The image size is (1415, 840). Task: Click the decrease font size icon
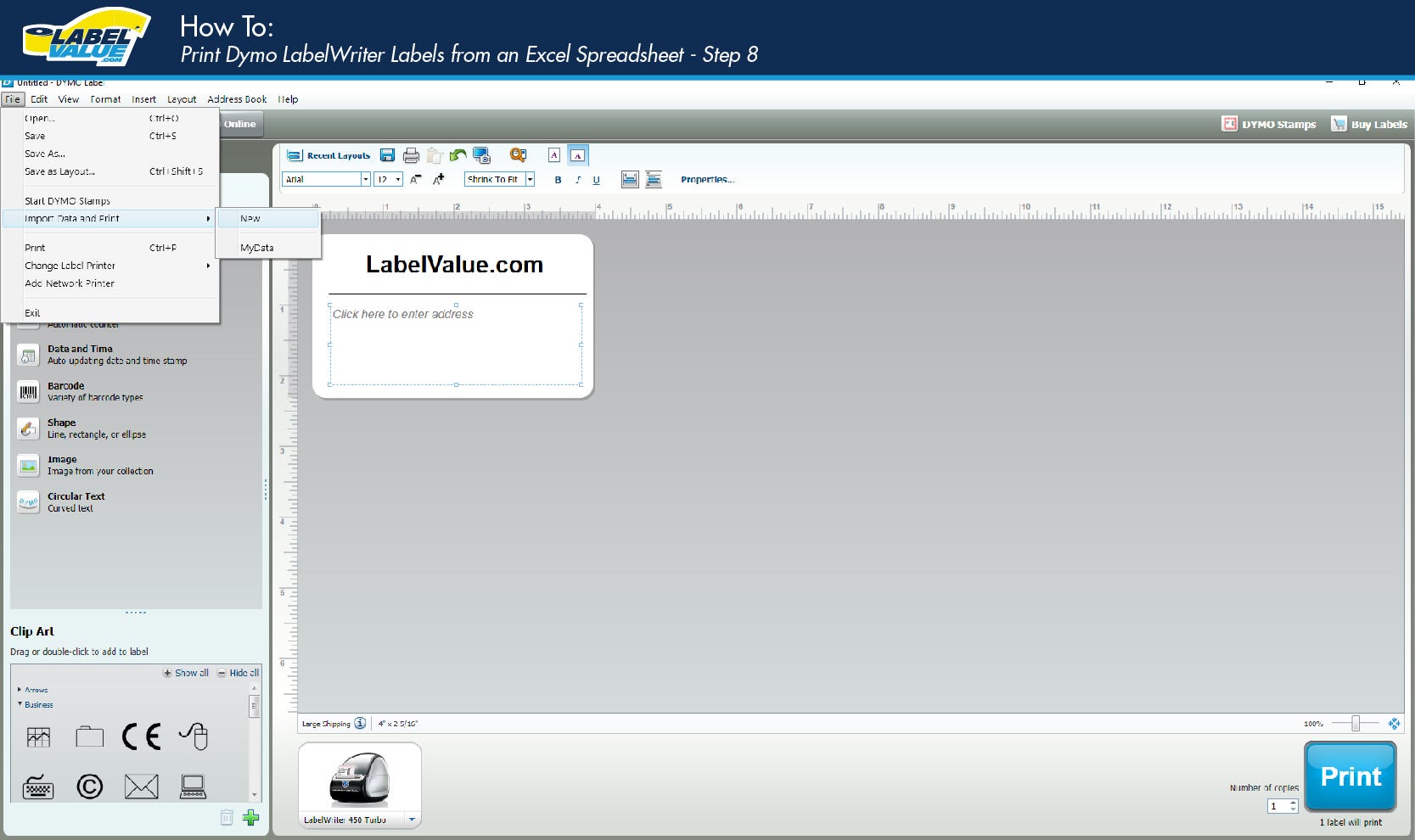coord(415,179)
